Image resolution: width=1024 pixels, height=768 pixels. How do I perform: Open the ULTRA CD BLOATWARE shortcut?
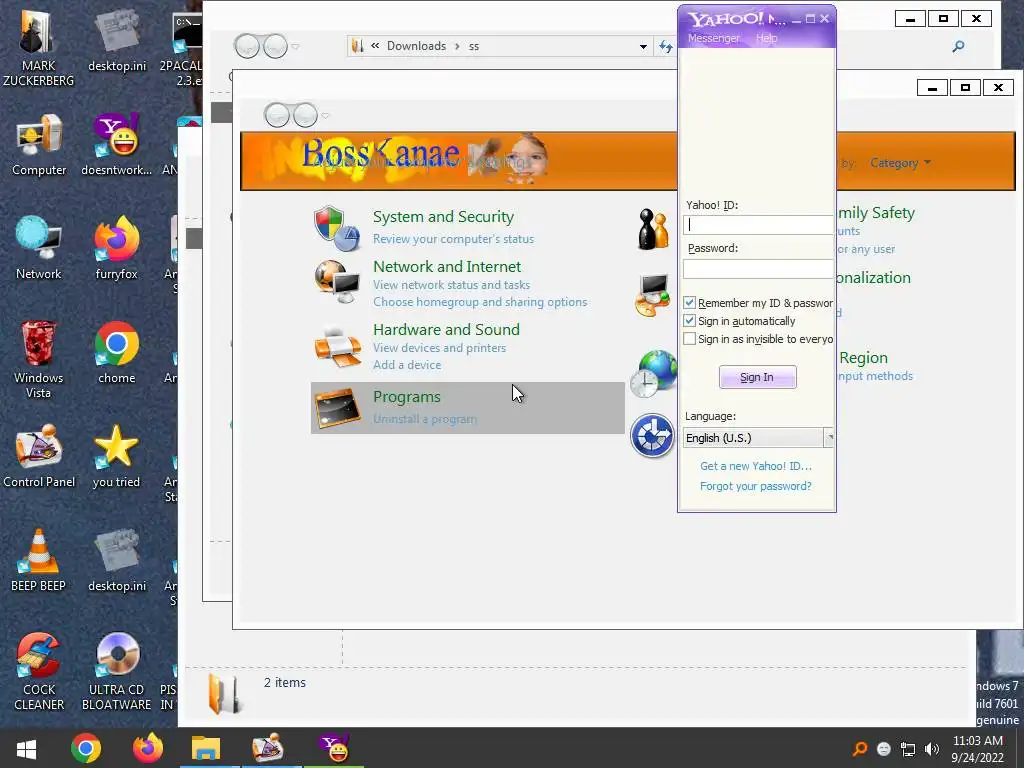(x=117, y=671)
